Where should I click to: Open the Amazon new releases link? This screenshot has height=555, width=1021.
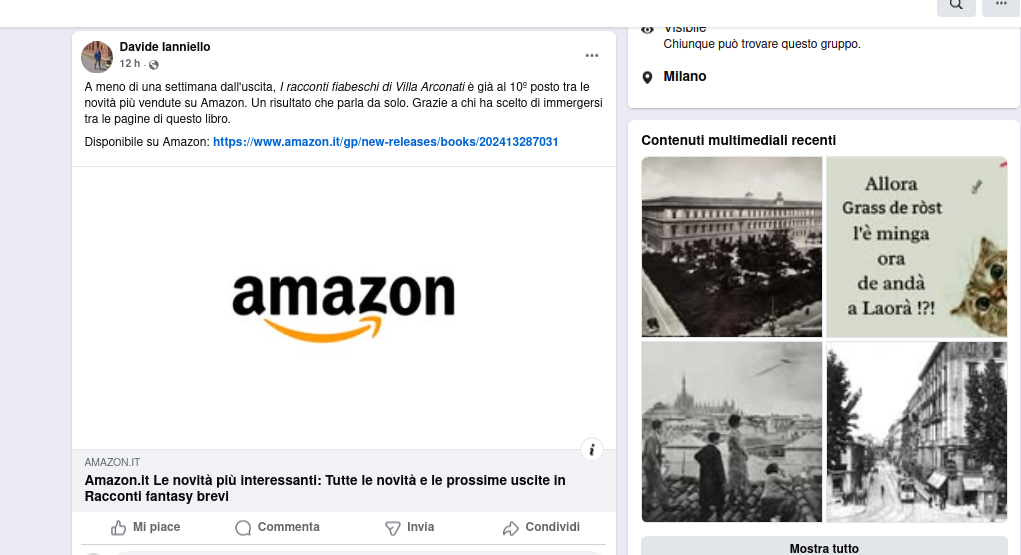385,142
